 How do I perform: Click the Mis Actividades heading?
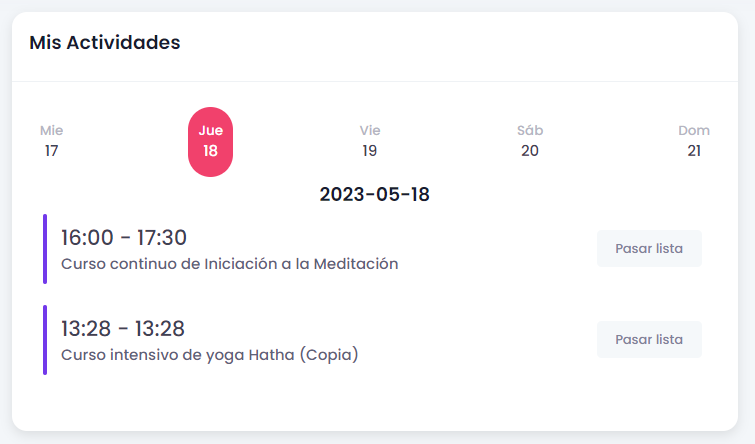pyautogui.click(x=105, y=42)
